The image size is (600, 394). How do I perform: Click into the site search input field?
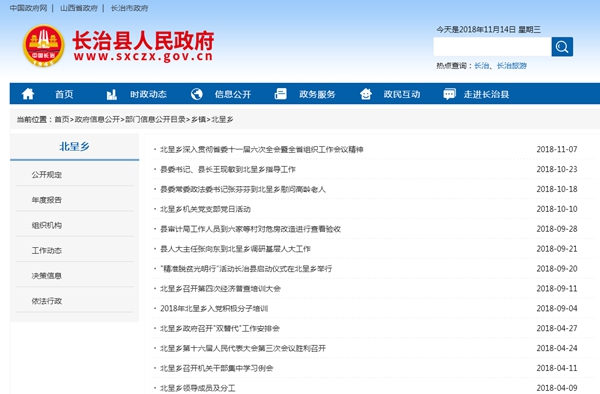(492, 47)
